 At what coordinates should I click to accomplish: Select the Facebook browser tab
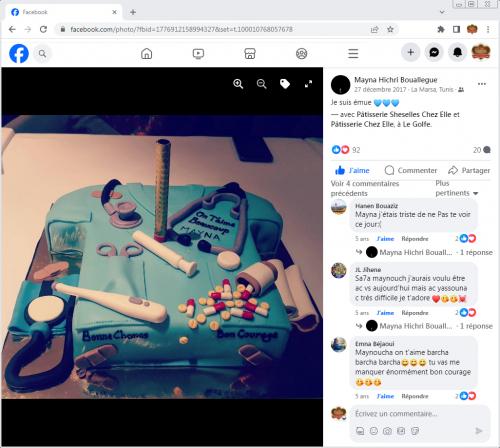(63, 12)
